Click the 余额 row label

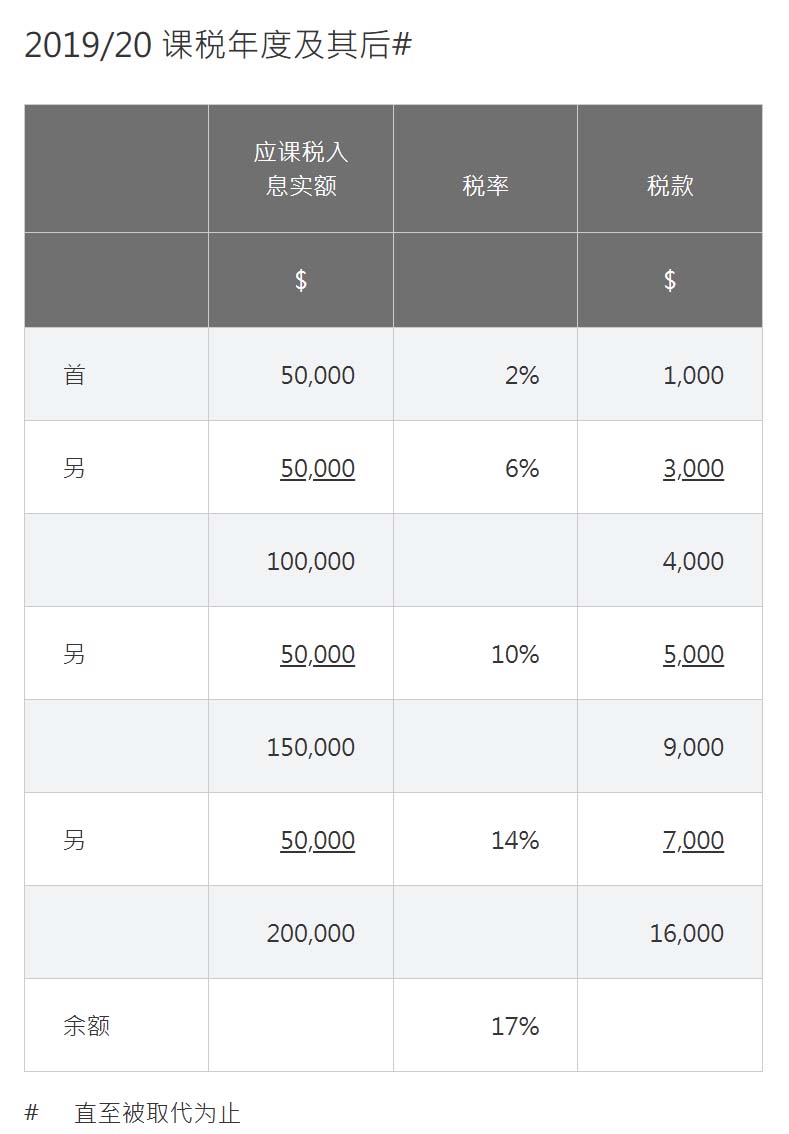(87, 1026)
